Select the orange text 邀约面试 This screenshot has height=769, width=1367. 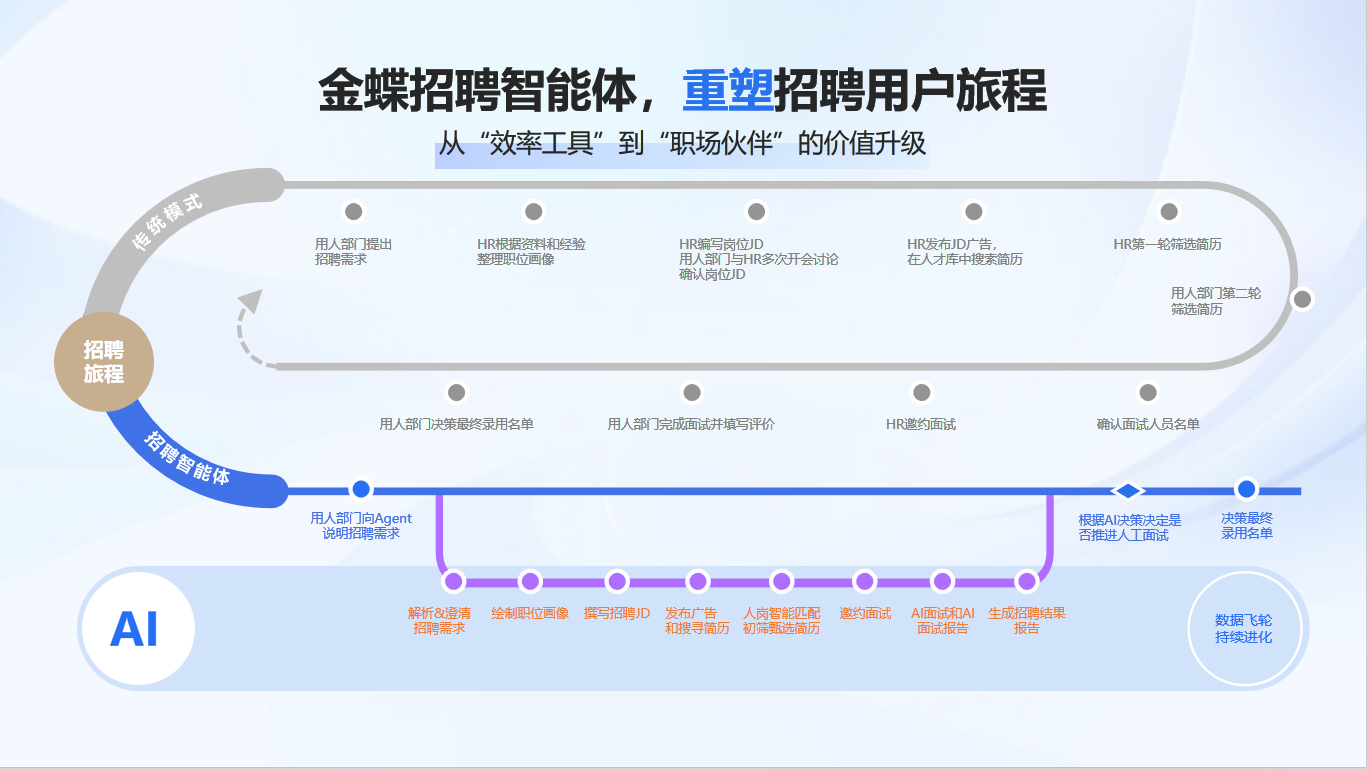(865, 613)
